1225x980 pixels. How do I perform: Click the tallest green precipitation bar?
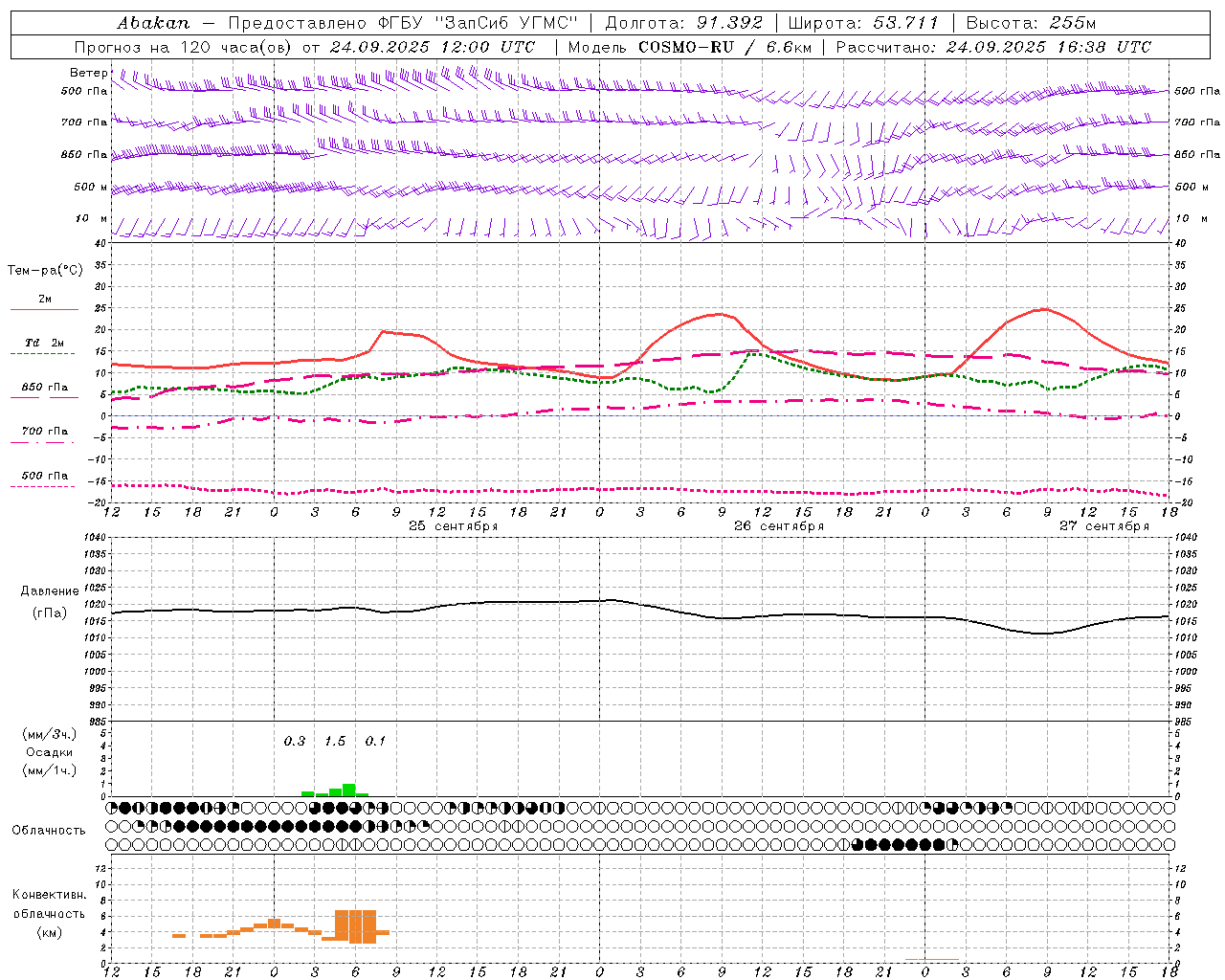pyautogui.click(x=349, y=790)
